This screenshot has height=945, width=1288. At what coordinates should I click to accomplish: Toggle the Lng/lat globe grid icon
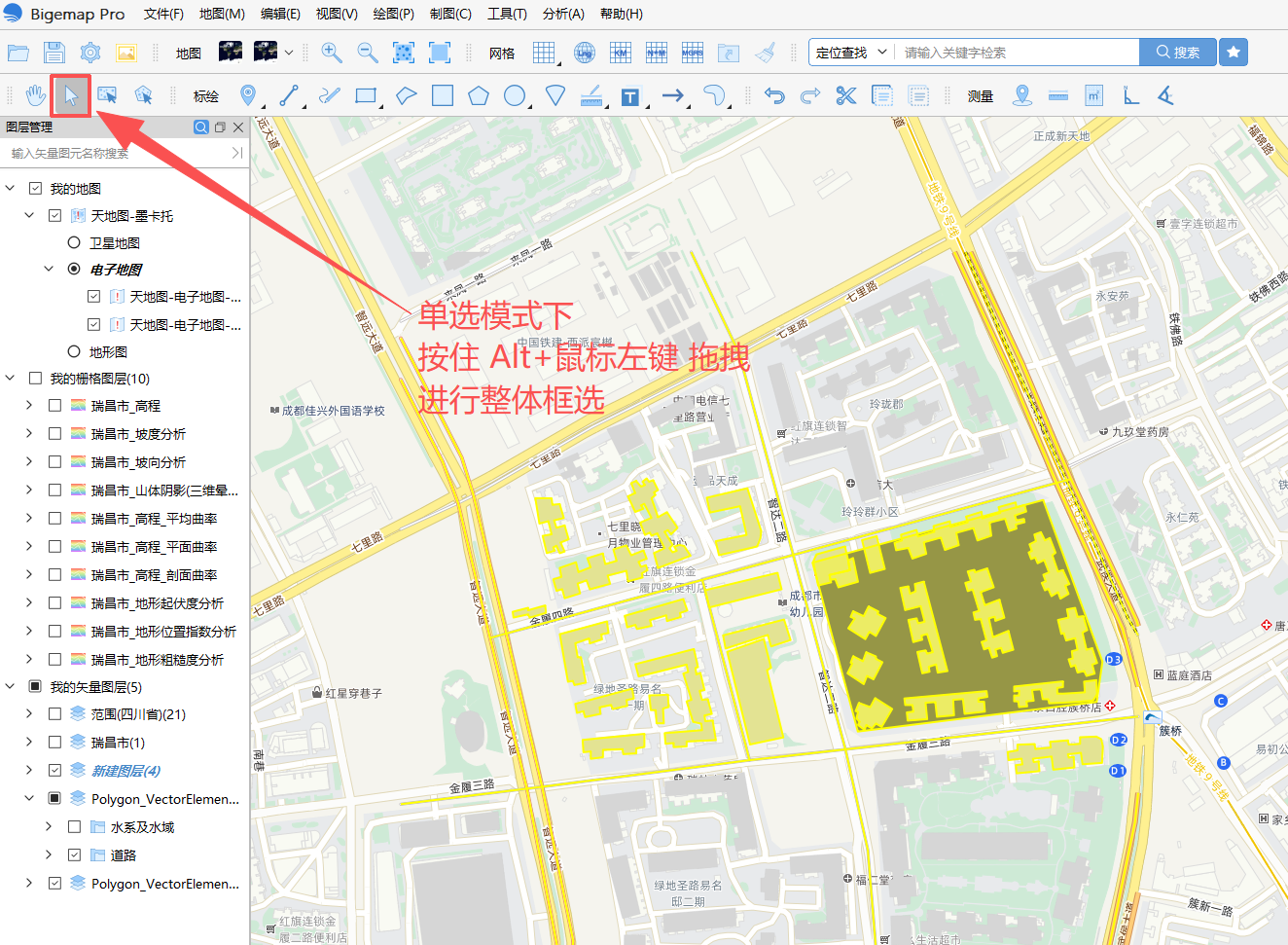pos(585,53)
